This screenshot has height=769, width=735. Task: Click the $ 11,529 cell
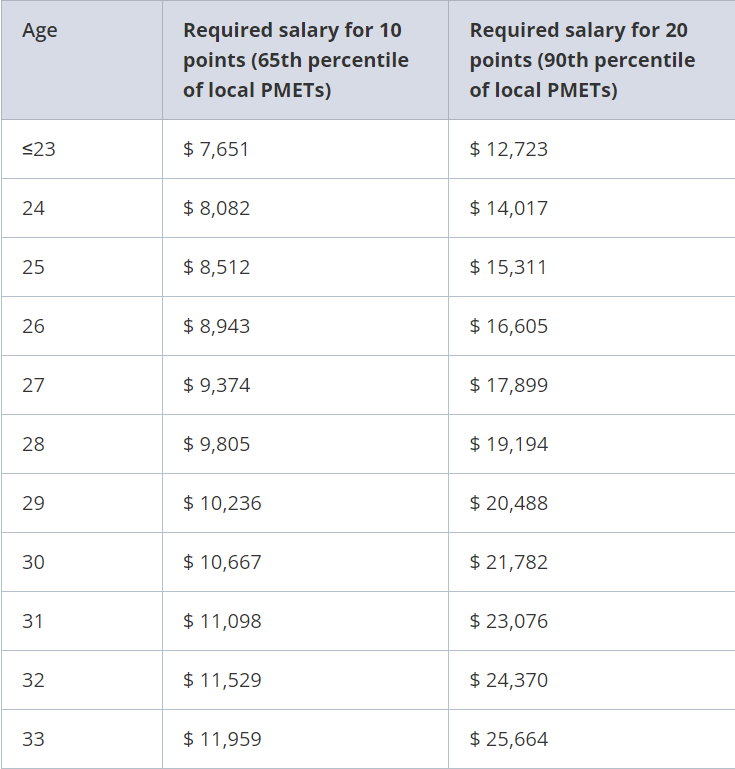tap(222, 680)
